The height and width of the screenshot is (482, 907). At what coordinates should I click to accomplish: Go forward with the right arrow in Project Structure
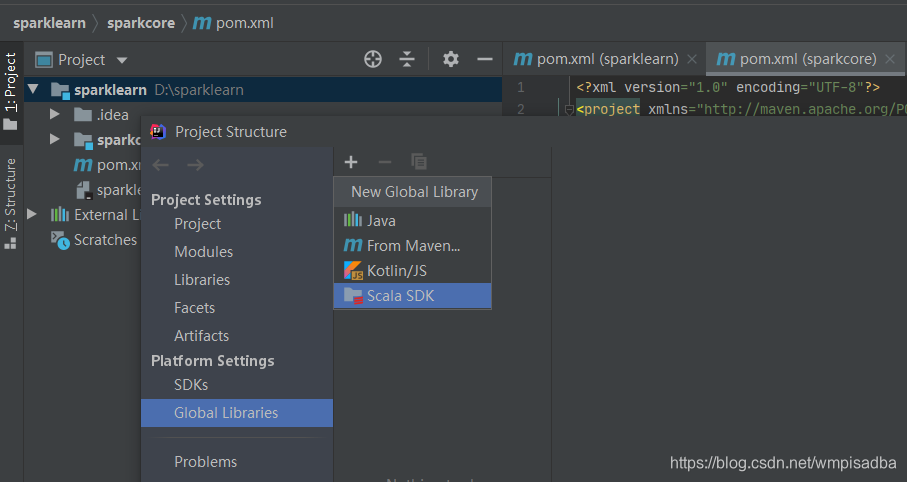pos(196,165)
